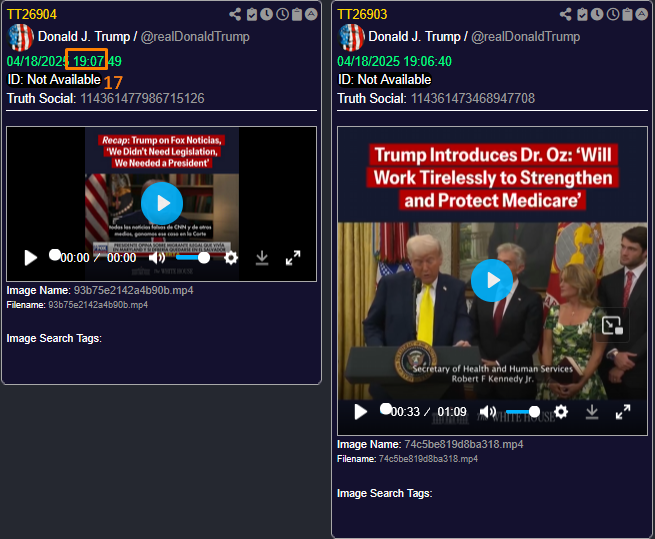
Task: Click plain clipboard icon on post TT26904
Action: point(297,14)
